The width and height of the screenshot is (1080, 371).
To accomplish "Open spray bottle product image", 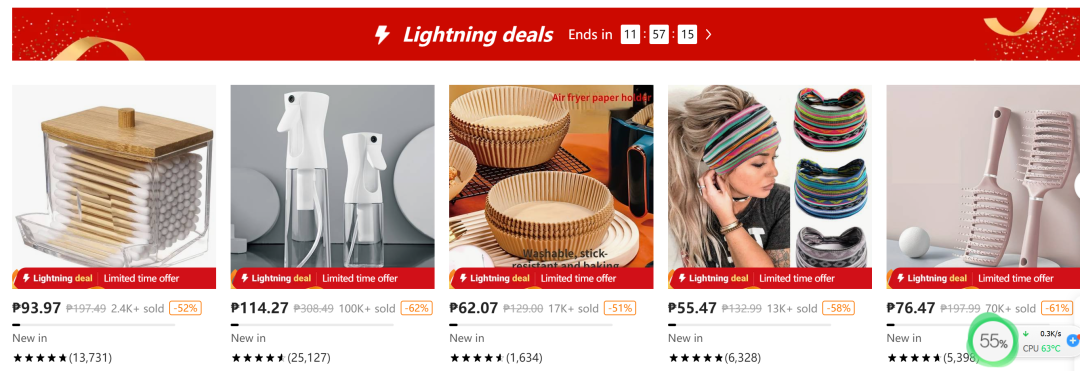I will click(333, 176).
